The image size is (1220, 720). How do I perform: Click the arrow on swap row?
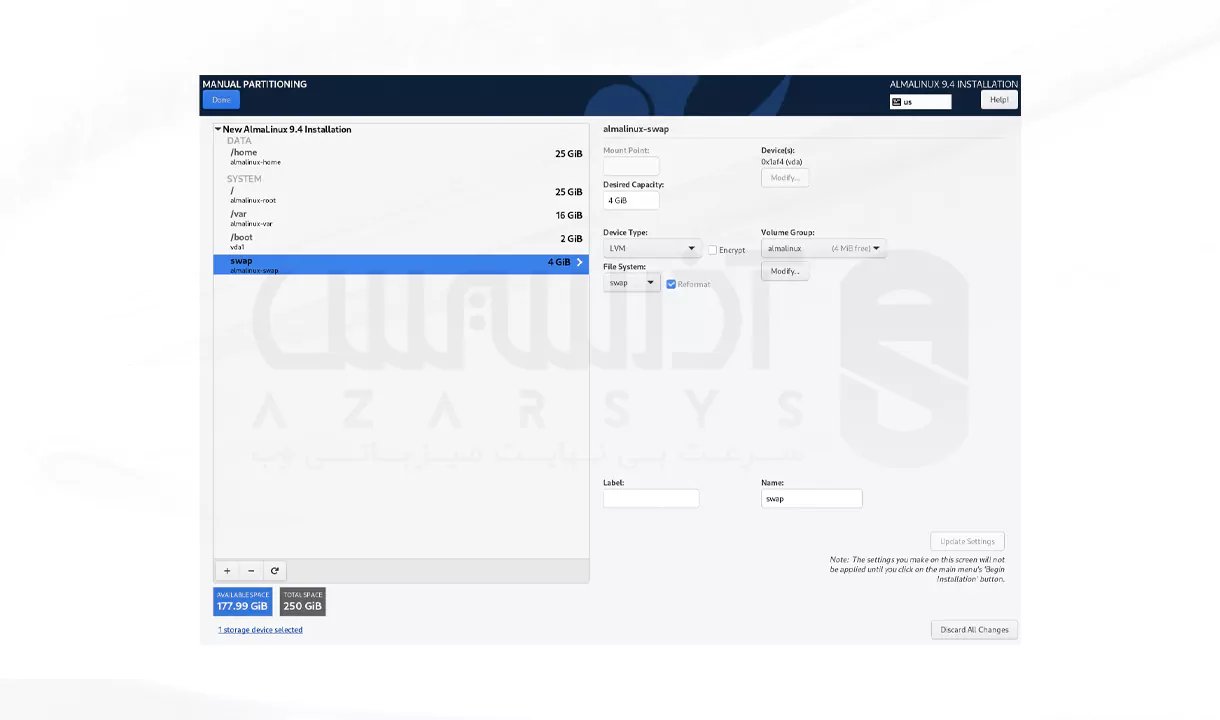tap(580, 262)
